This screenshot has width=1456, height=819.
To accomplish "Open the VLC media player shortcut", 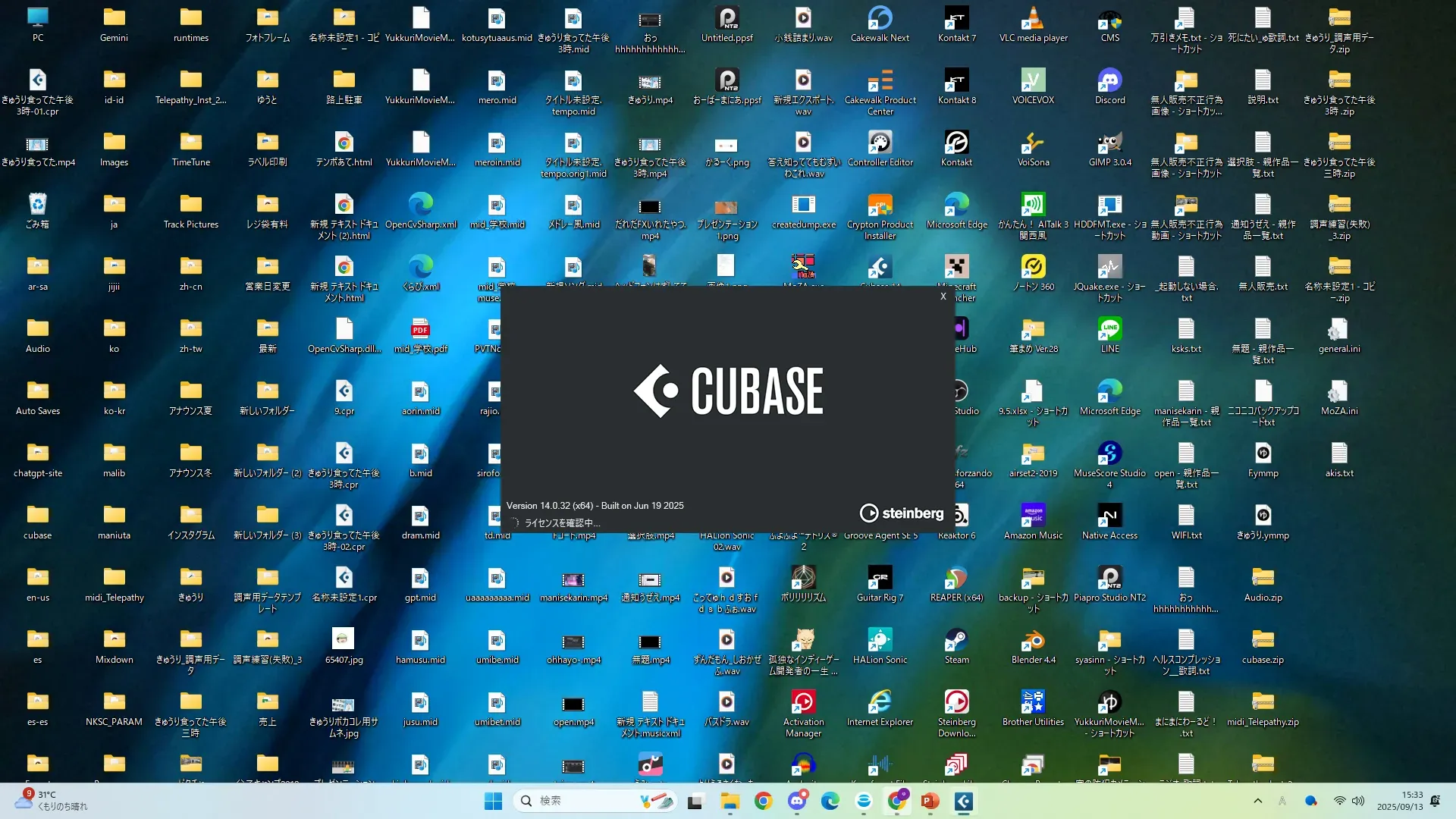I will [x=1032, y=18].
